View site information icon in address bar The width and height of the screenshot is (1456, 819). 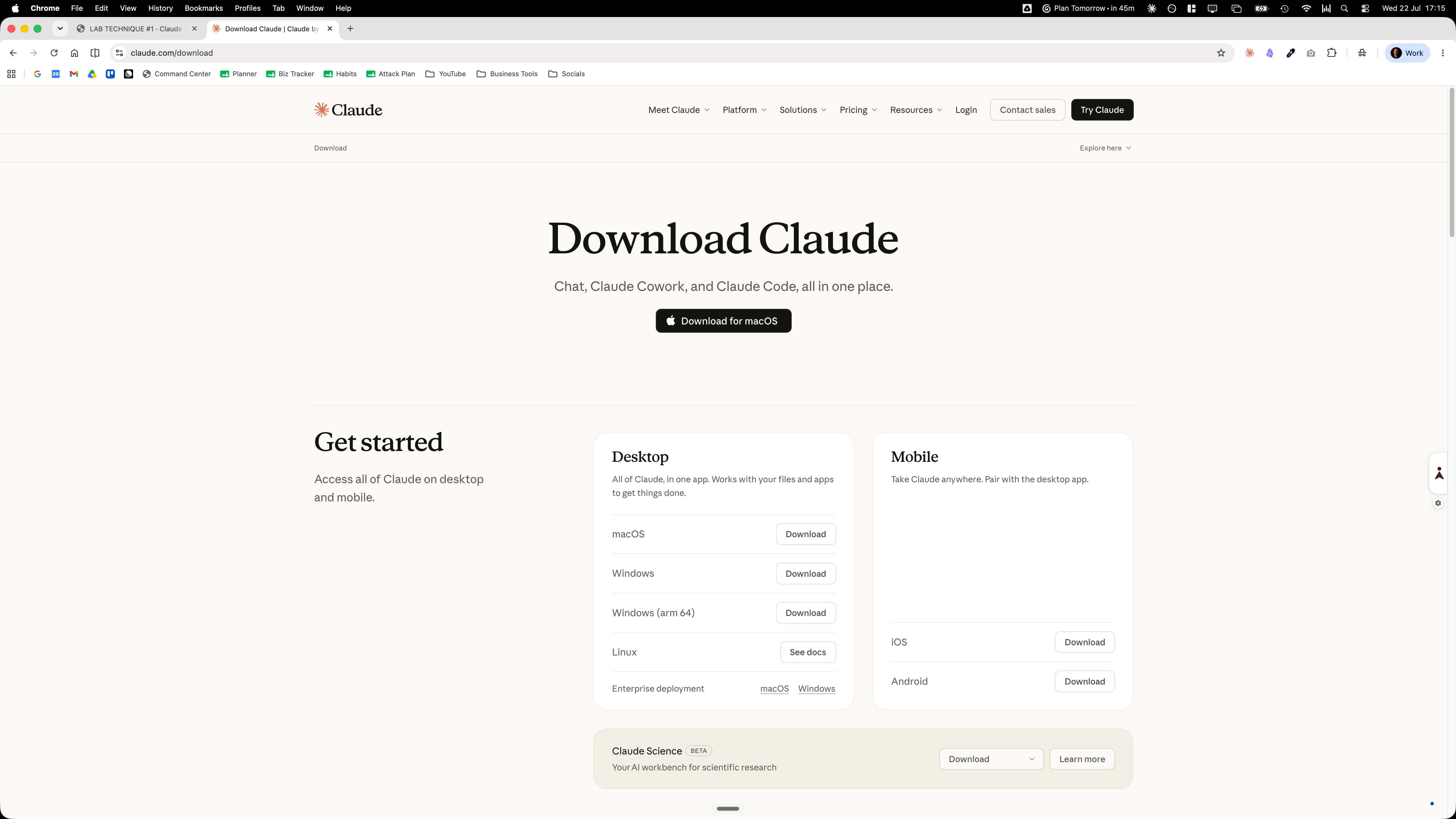(119, 53)
